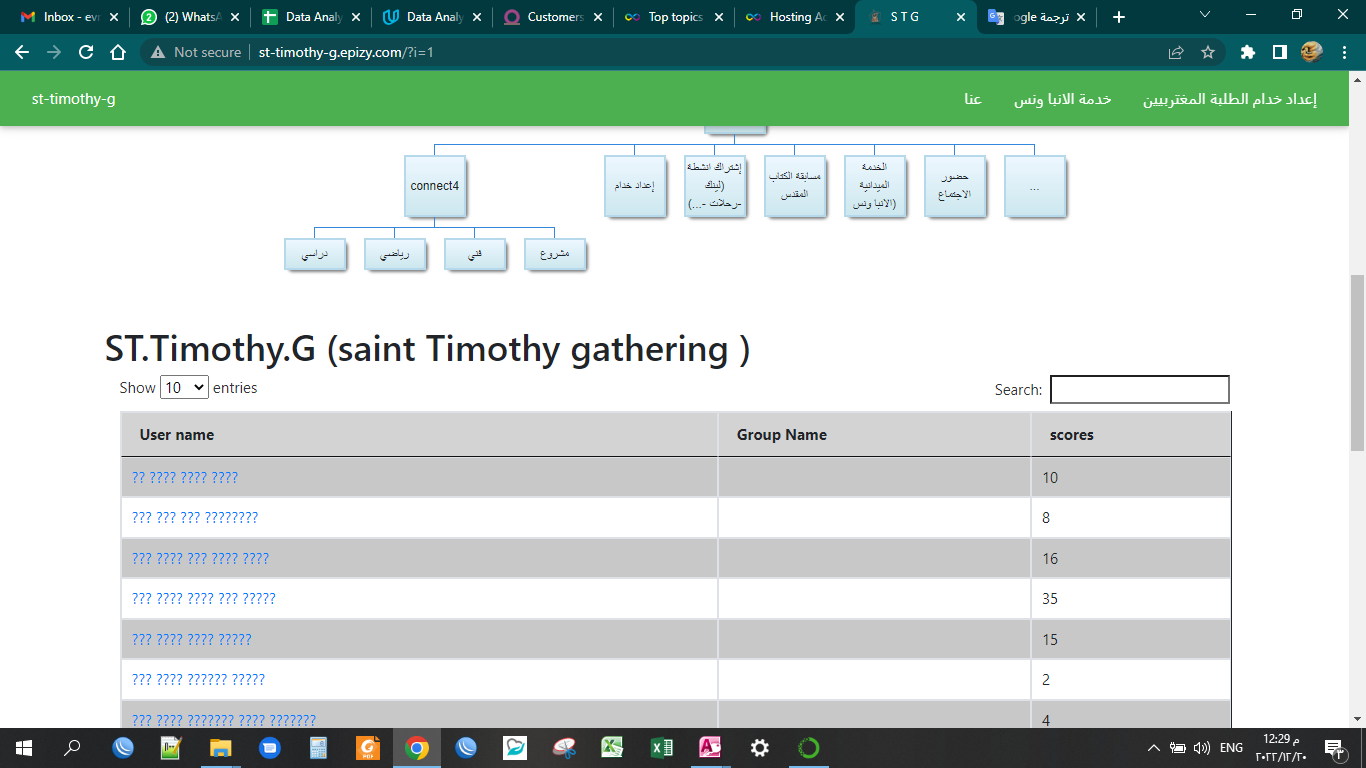The image size is (1366, 768).
Task: Expand the tab search chevron in title bar
Action: pyautogui.click(x=1204, y=15)
